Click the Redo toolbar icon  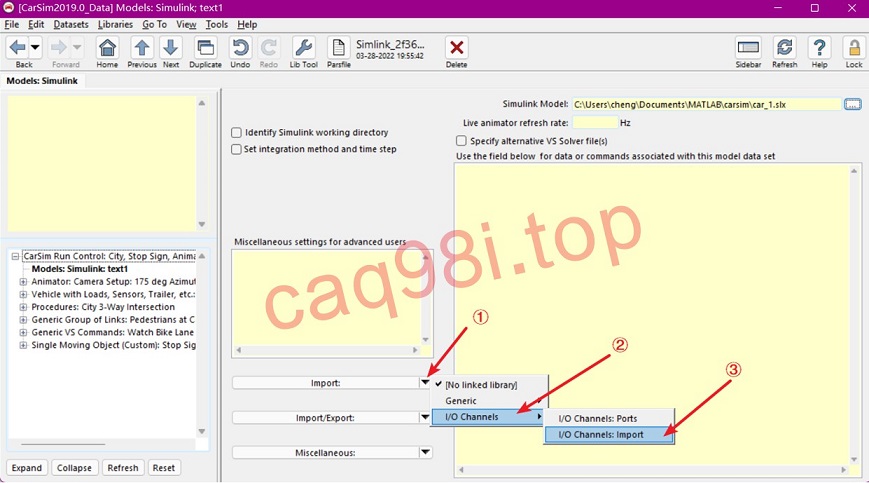[269, 48]
